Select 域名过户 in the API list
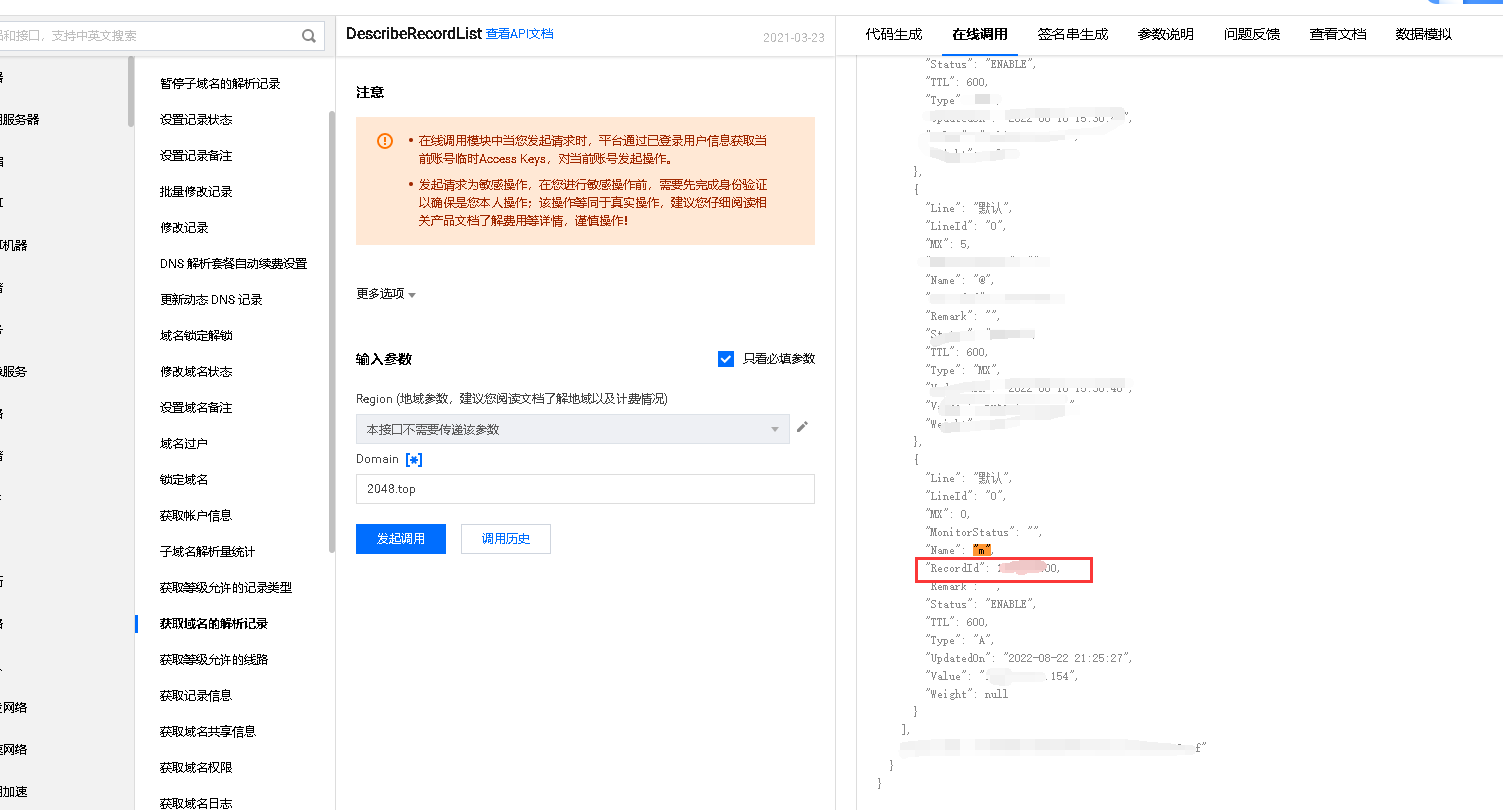Screen dimensions: 1503x810 point(184,444)
